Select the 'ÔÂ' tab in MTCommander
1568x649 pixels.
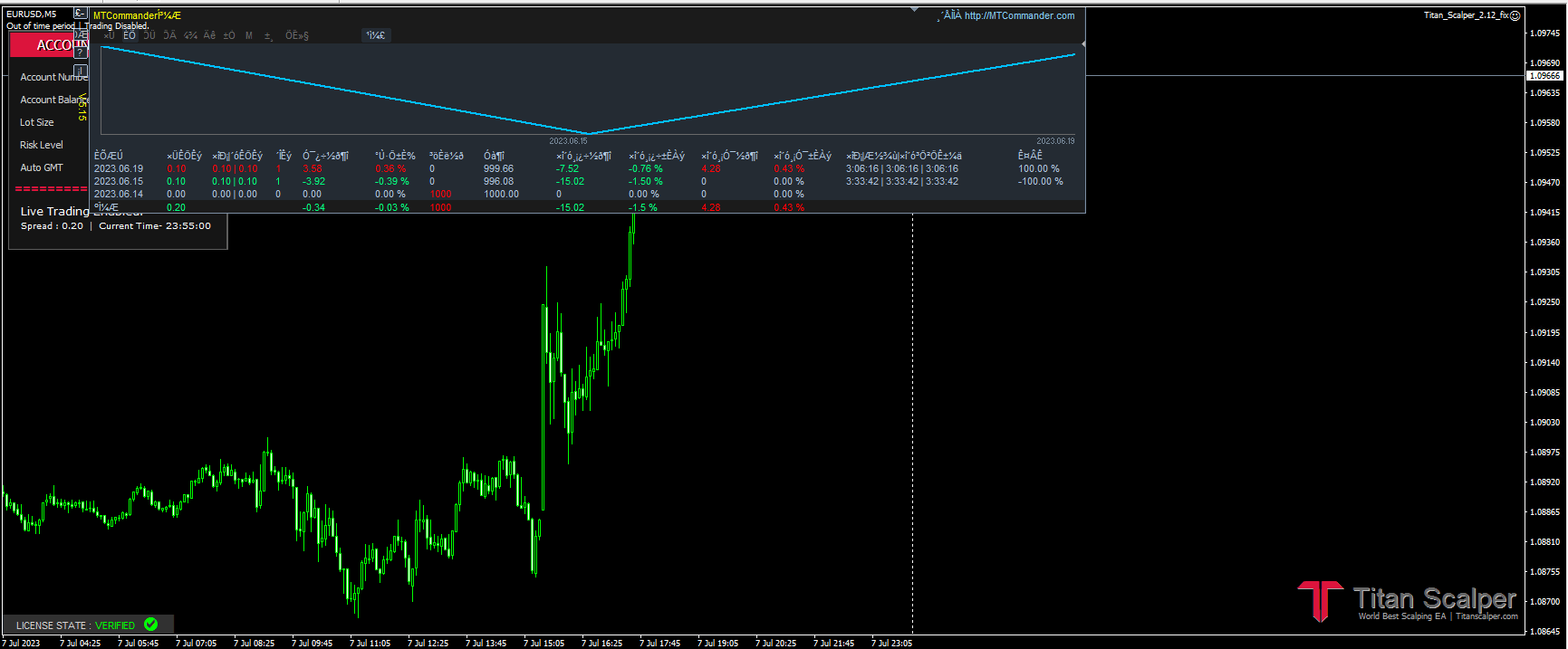click(169, 35)
